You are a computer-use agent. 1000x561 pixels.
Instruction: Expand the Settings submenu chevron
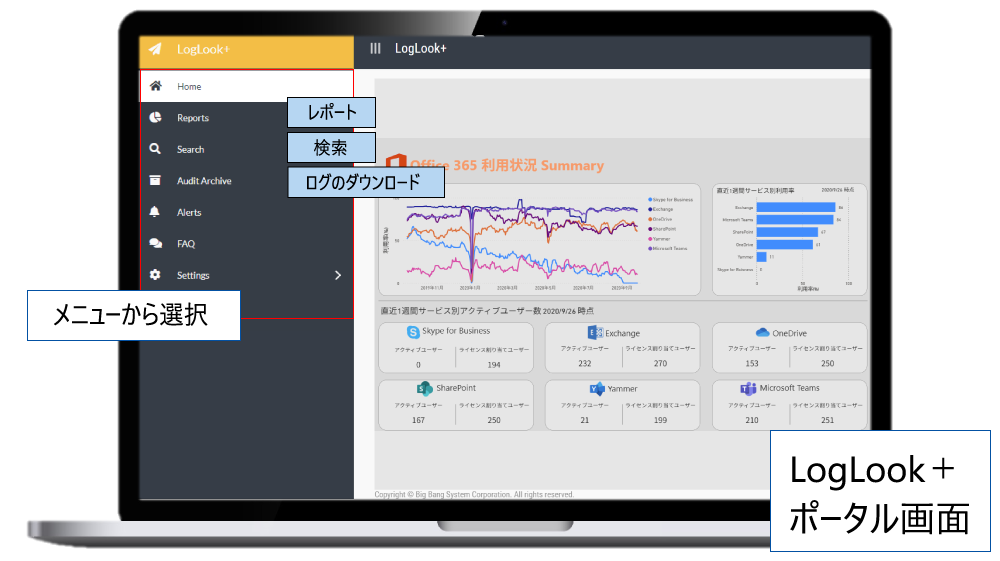338,275
